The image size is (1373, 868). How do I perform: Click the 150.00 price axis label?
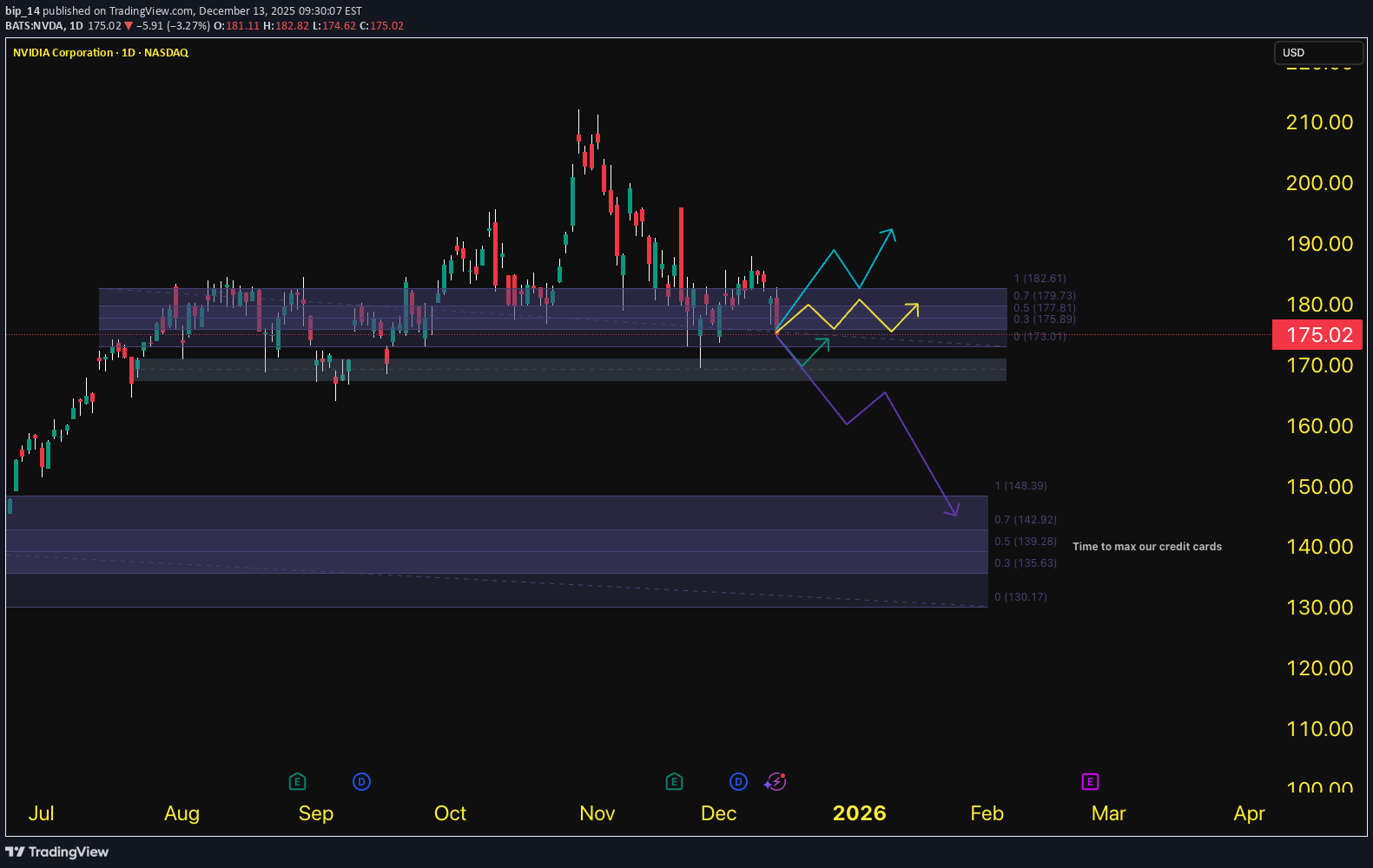[x=1319, y=487]
